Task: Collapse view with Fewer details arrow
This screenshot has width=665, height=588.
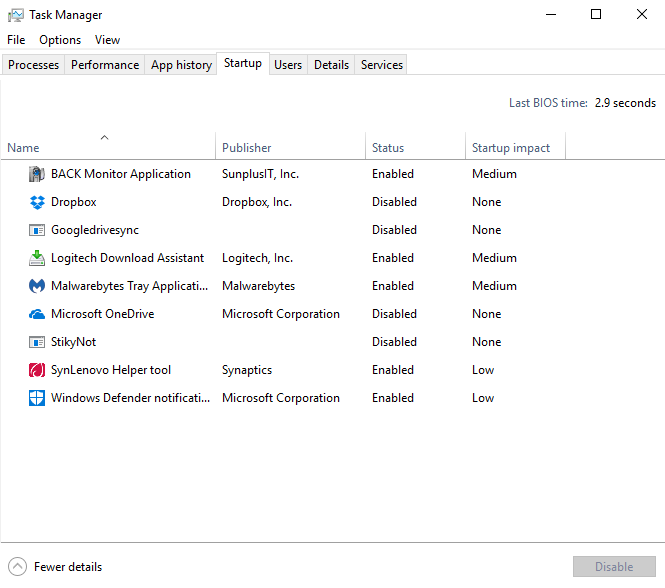Action: [x=17, y=567]
